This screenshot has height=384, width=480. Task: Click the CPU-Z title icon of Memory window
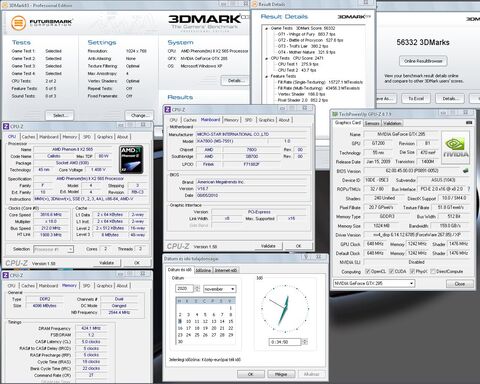(6, 275)
